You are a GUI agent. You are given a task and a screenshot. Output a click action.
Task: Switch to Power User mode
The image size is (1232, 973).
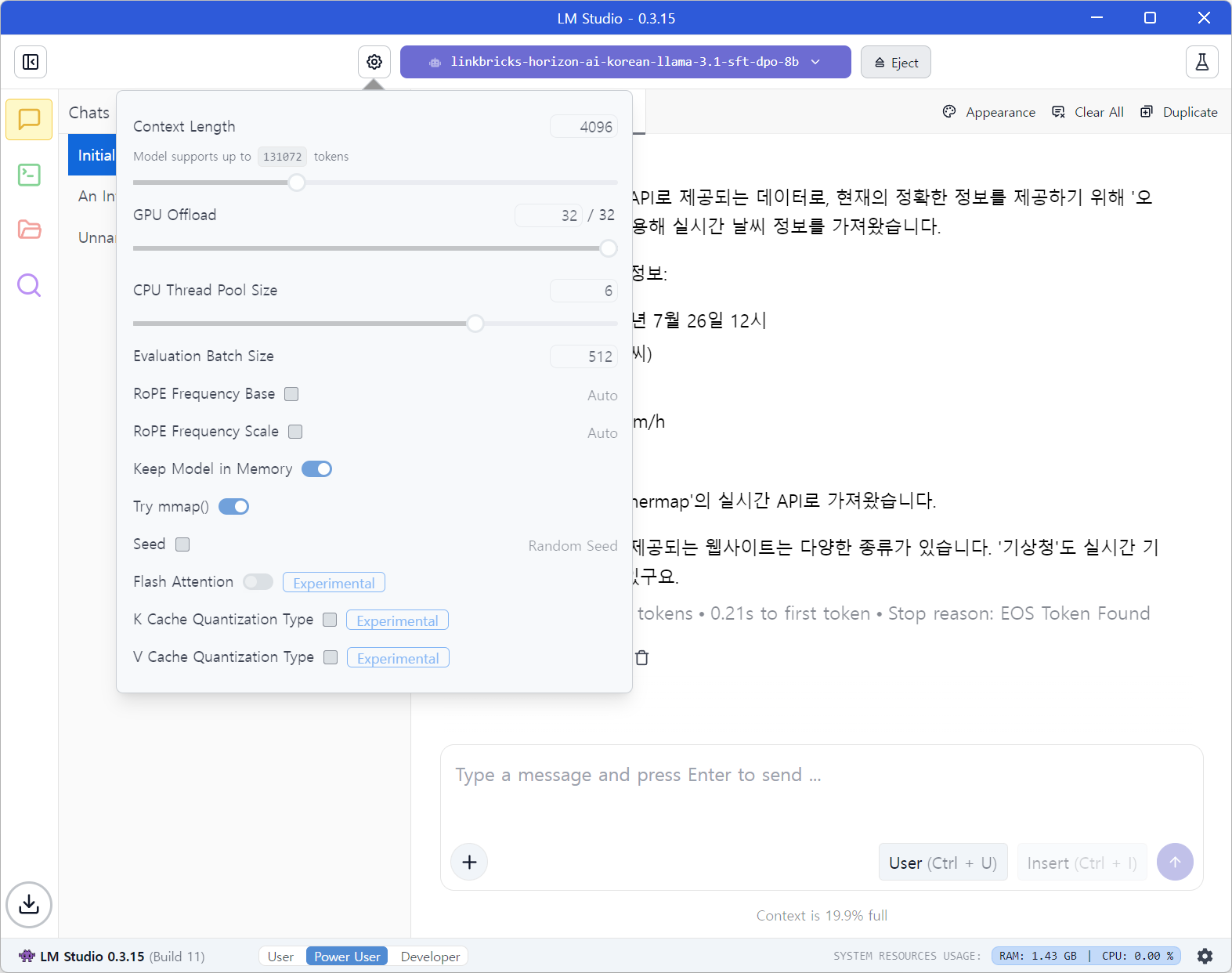[x=347, y=957]
